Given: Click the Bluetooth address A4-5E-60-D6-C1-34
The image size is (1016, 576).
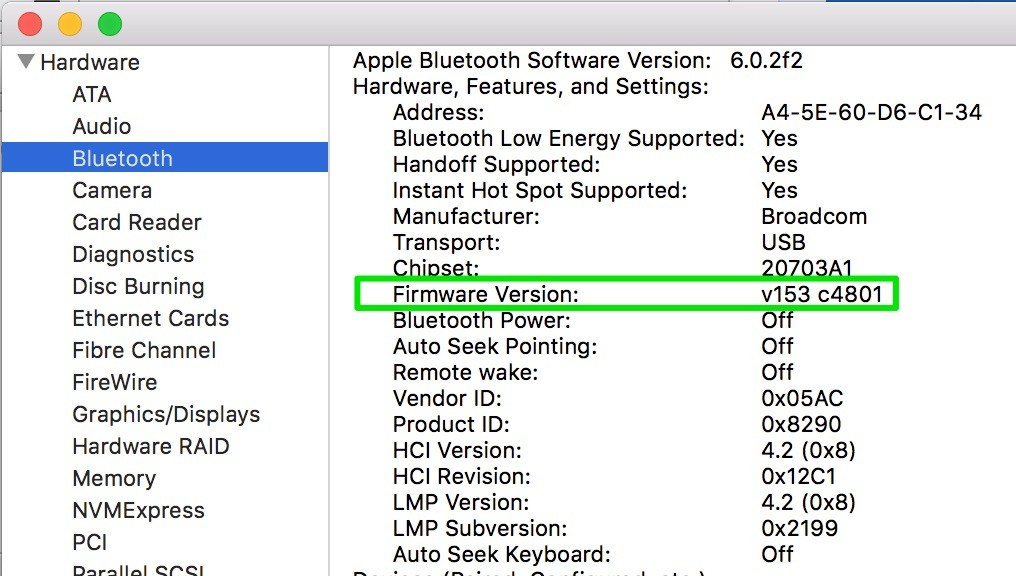Looking at the screenshot, I should pos(871,112).
